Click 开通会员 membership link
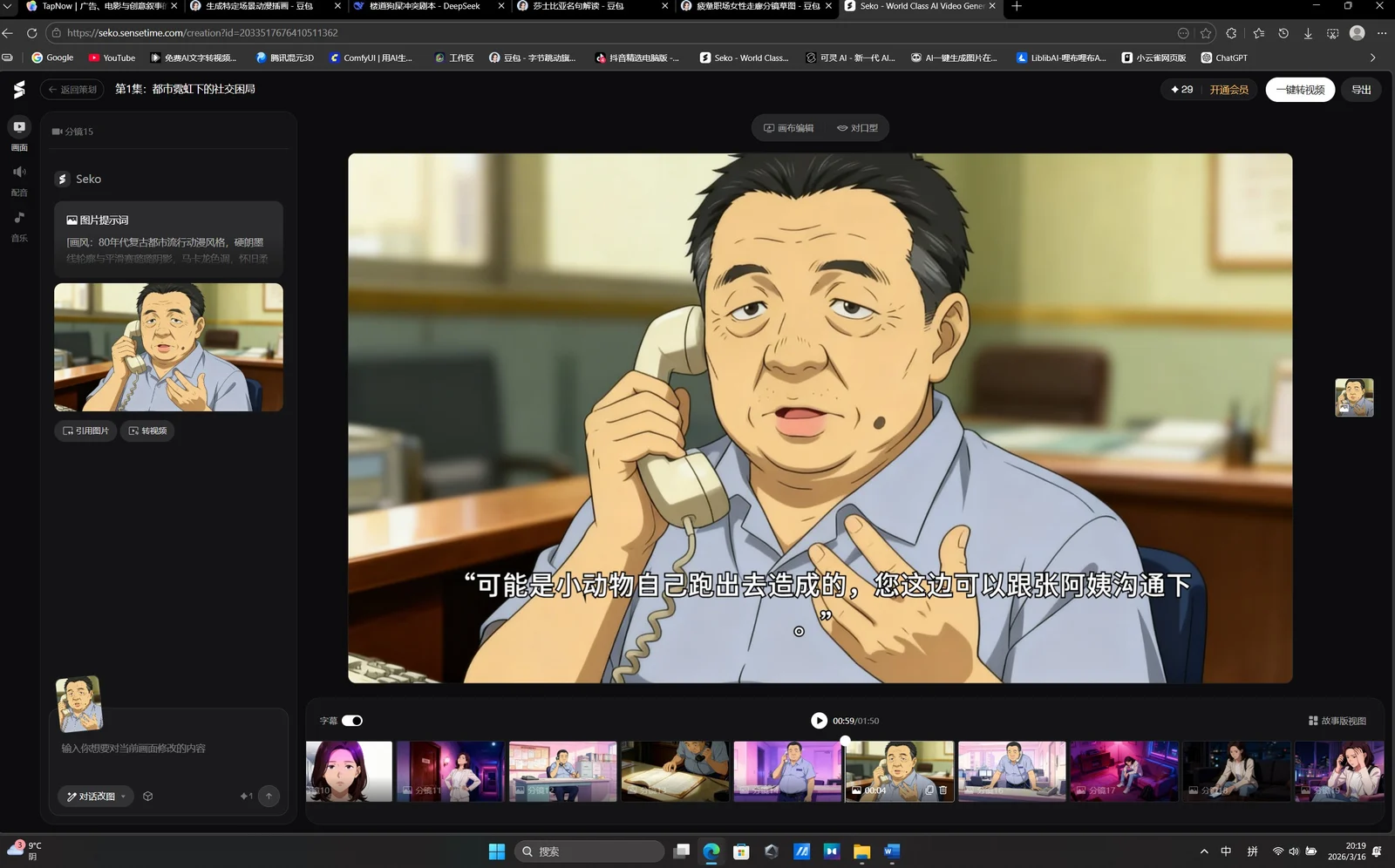 tap(1228, 90)
